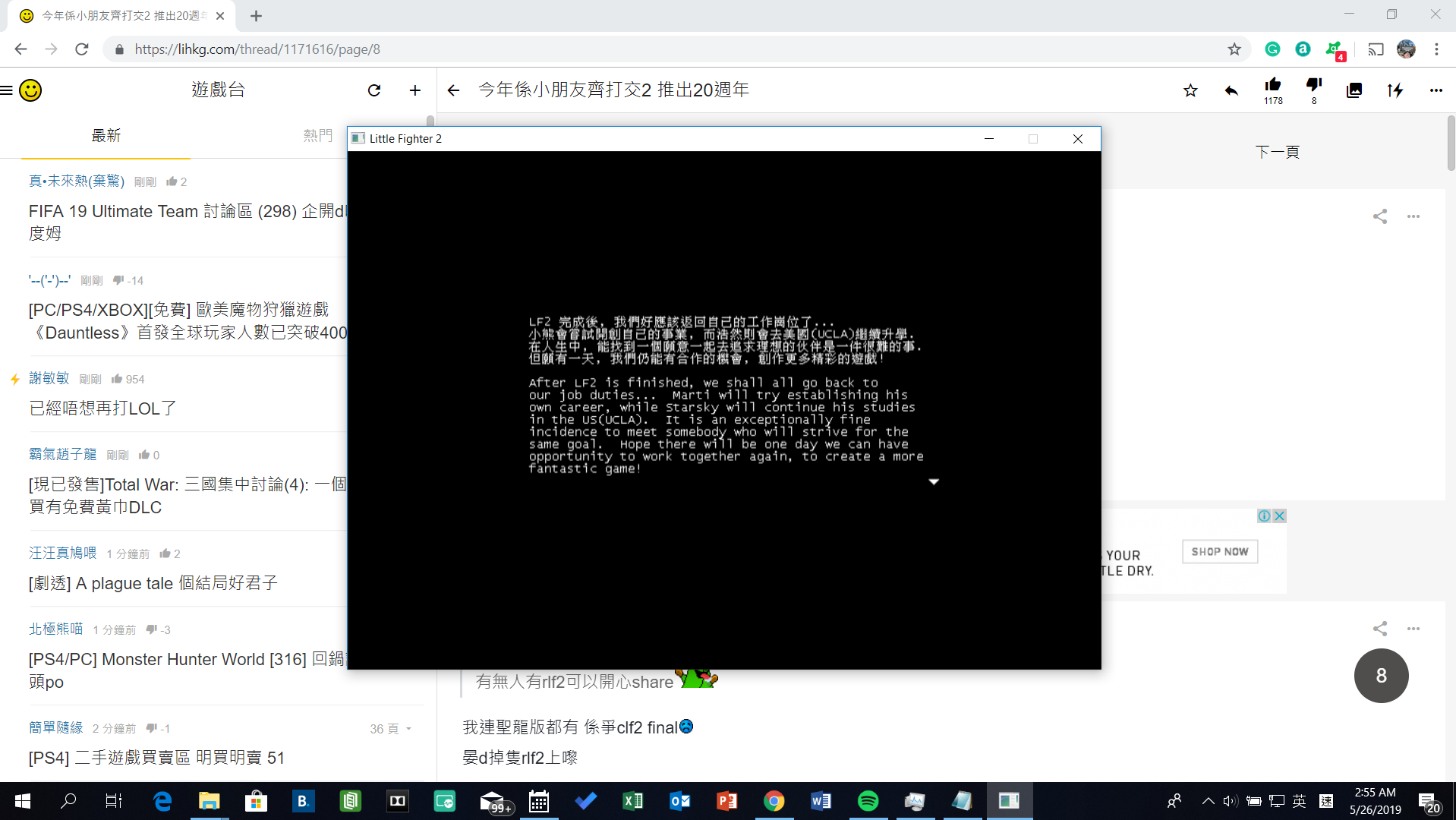Open the 36 頁 page dropdown

[391, 729]
